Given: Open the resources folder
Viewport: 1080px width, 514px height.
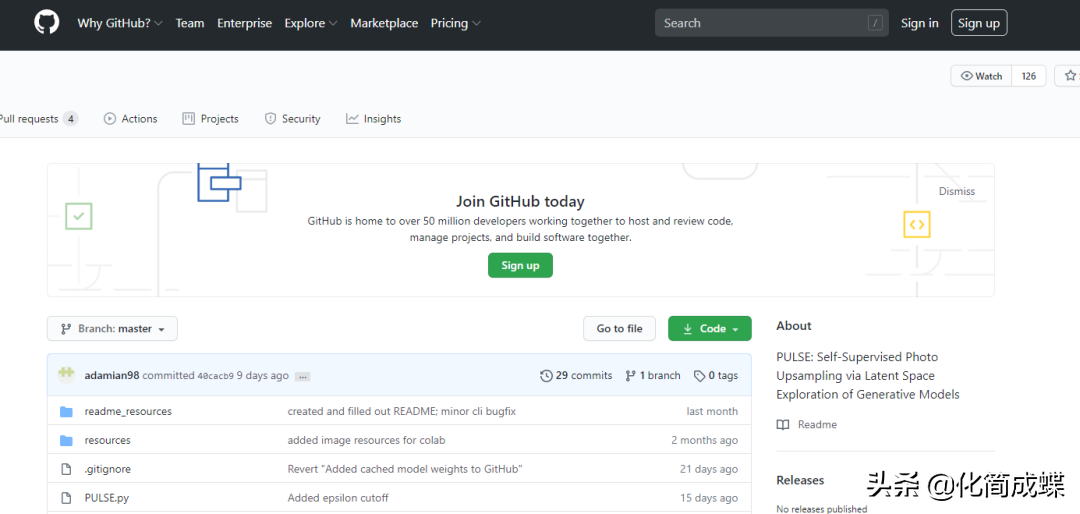Looking at the screenshot, I should (107, 440).
